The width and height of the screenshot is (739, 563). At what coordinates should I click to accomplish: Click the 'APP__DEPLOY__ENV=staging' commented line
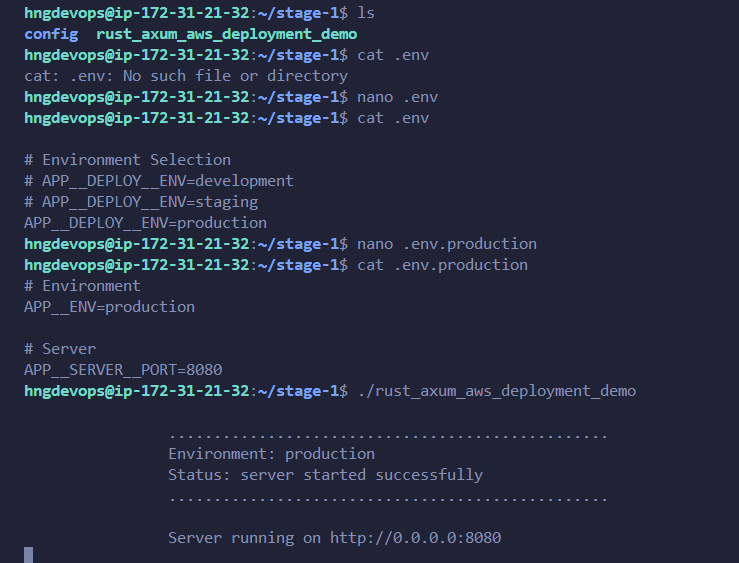click(141, 202)
